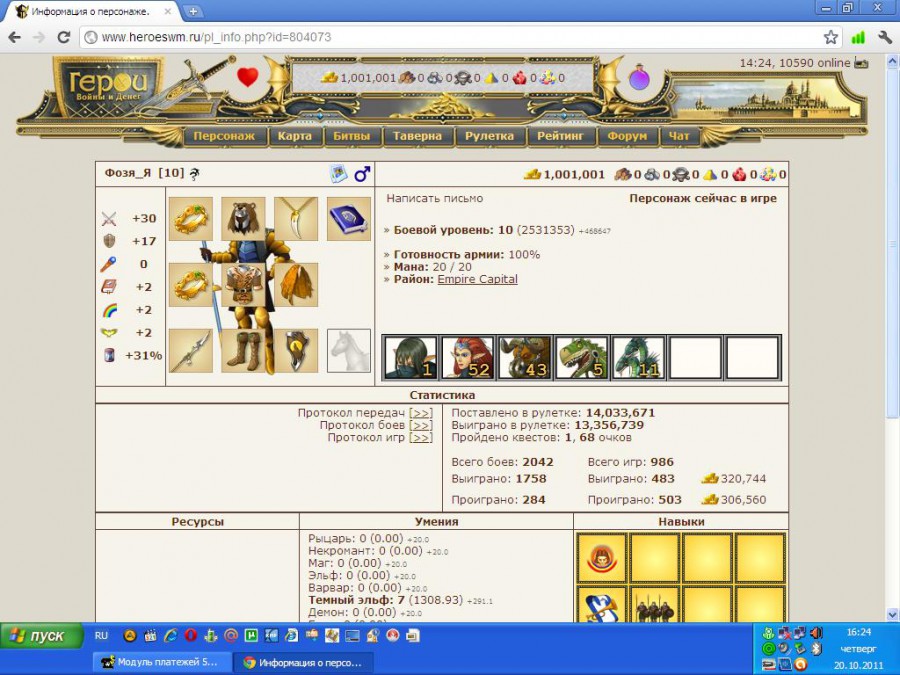Click the male gender symbol icon
900x675 pixels.
(362, 173)
